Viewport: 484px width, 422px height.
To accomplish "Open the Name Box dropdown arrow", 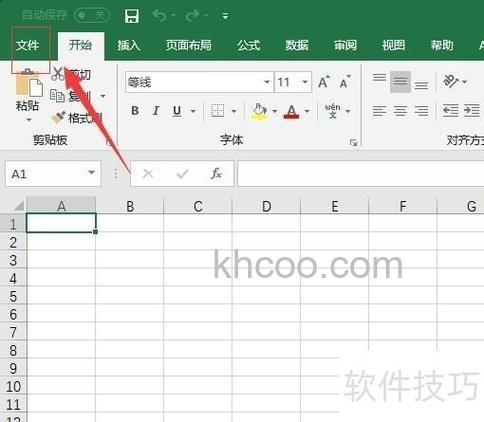I will pos(91,173).
